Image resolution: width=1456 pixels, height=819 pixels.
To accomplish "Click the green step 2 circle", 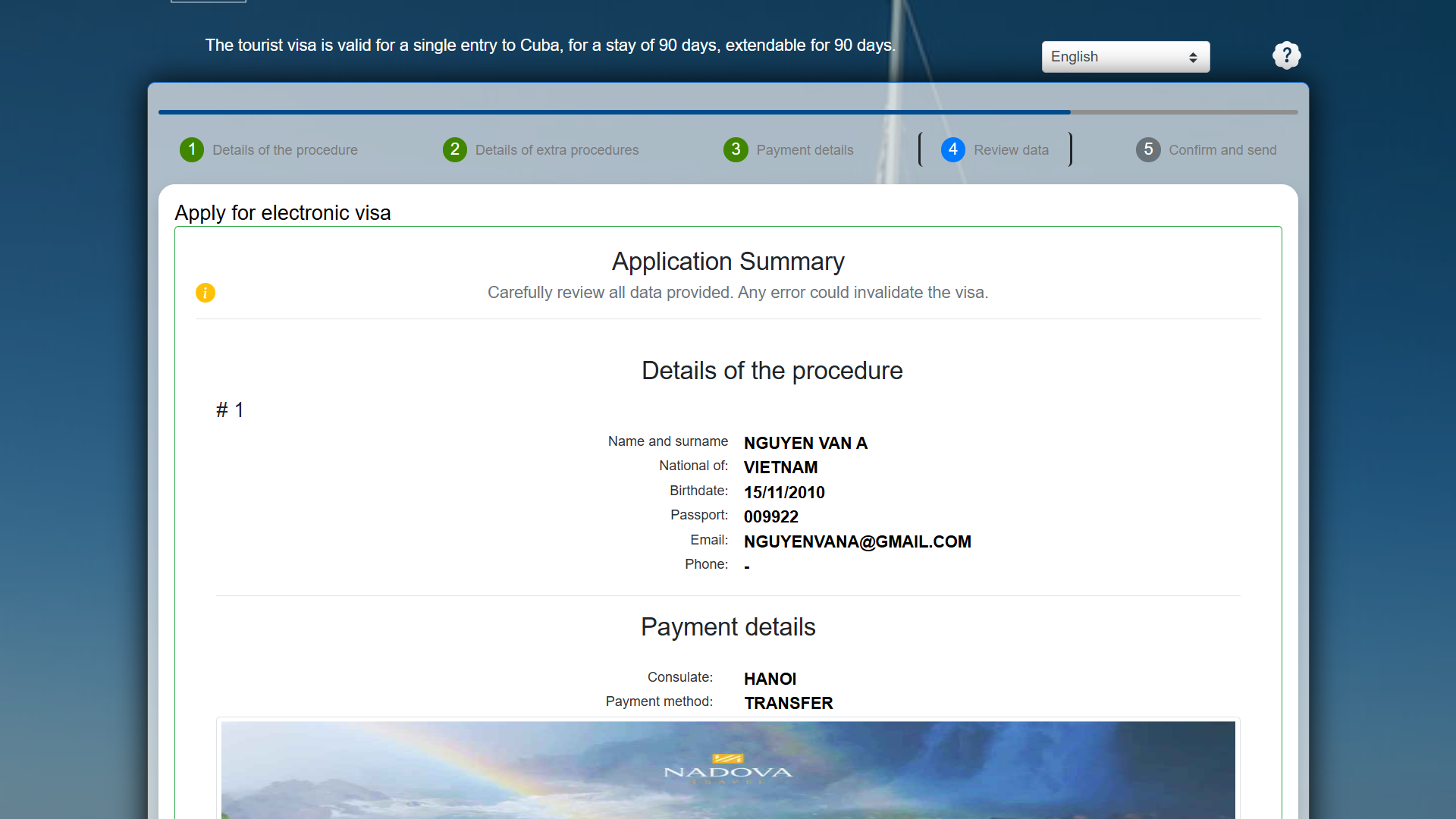I will pos(454,149).
